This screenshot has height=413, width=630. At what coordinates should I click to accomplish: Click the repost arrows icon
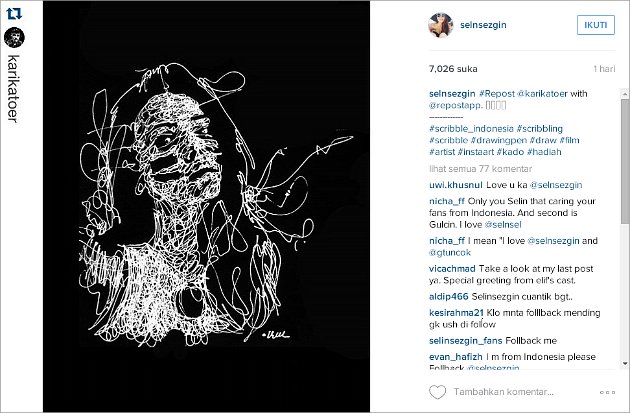(x=14, y=14)
